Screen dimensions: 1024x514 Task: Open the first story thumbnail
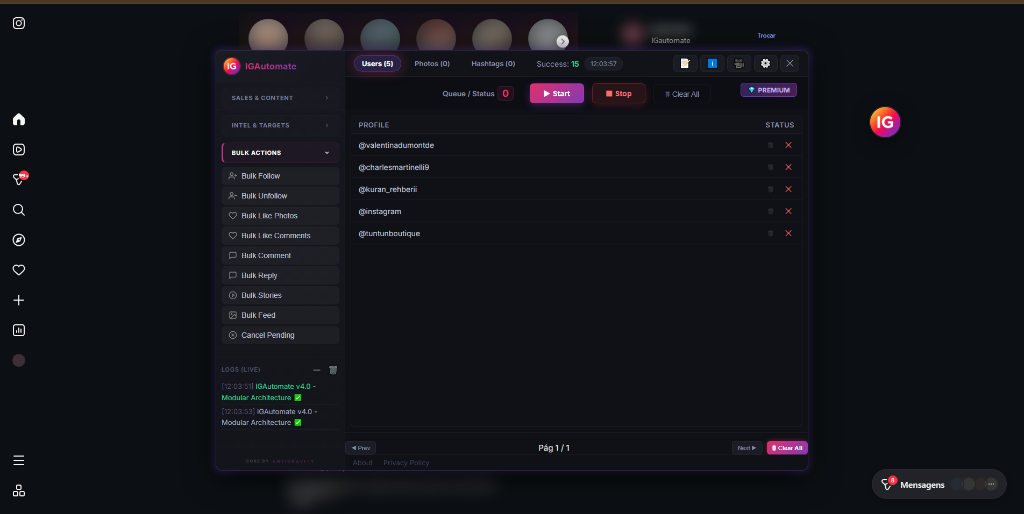(268, 36)
